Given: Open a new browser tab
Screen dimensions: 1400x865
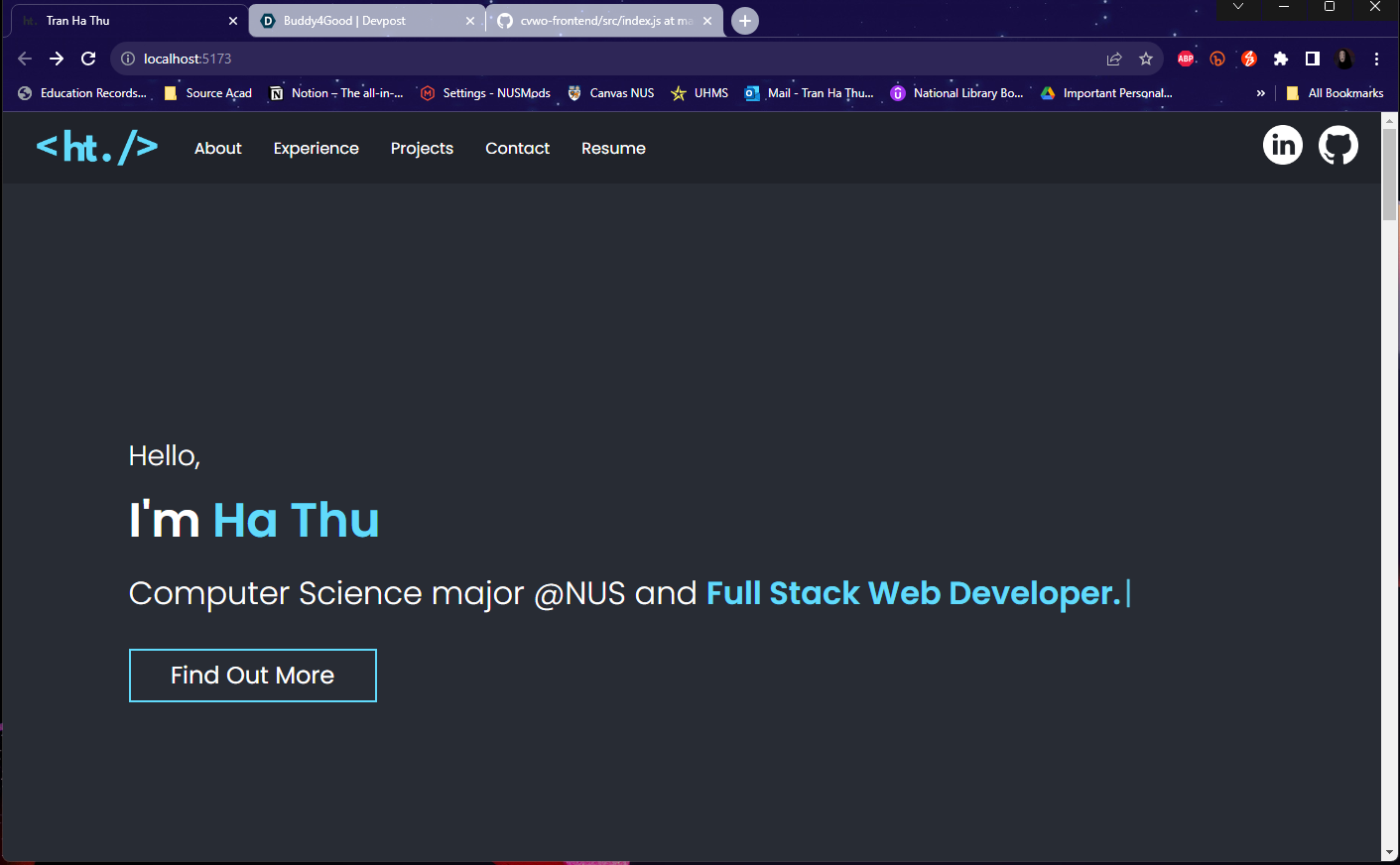Looking at the screenshot, I should [745, 21].
